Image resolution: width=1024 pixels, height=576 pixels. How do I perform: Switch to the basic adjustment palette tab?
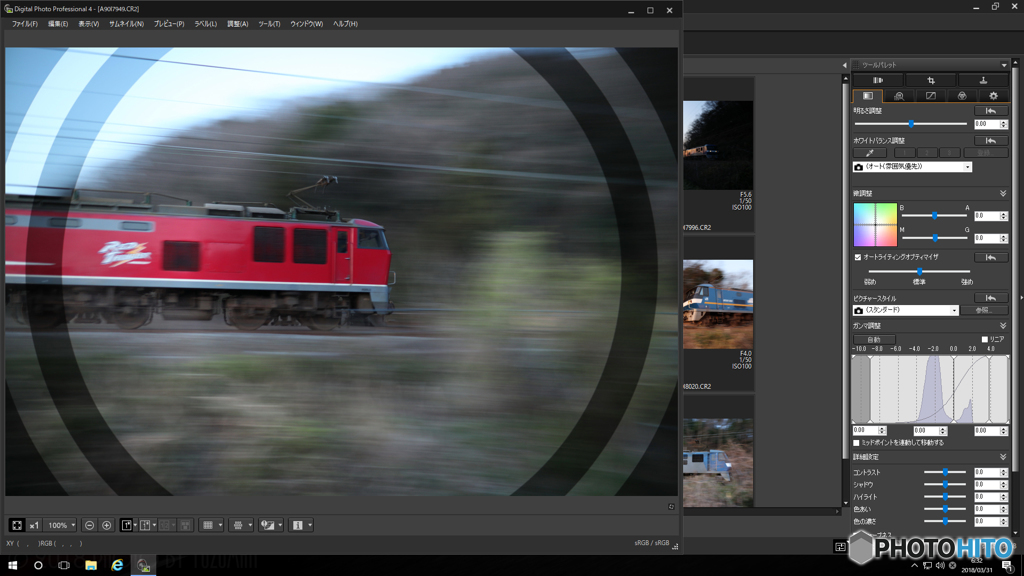tap(867, 96)
